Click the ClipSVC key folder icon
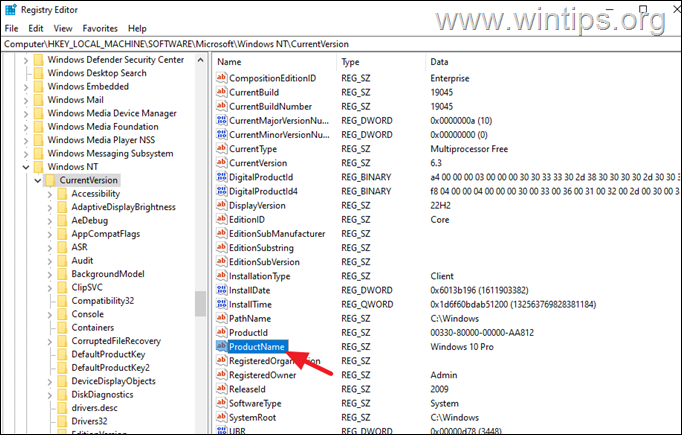 click(x=63, y=287)
